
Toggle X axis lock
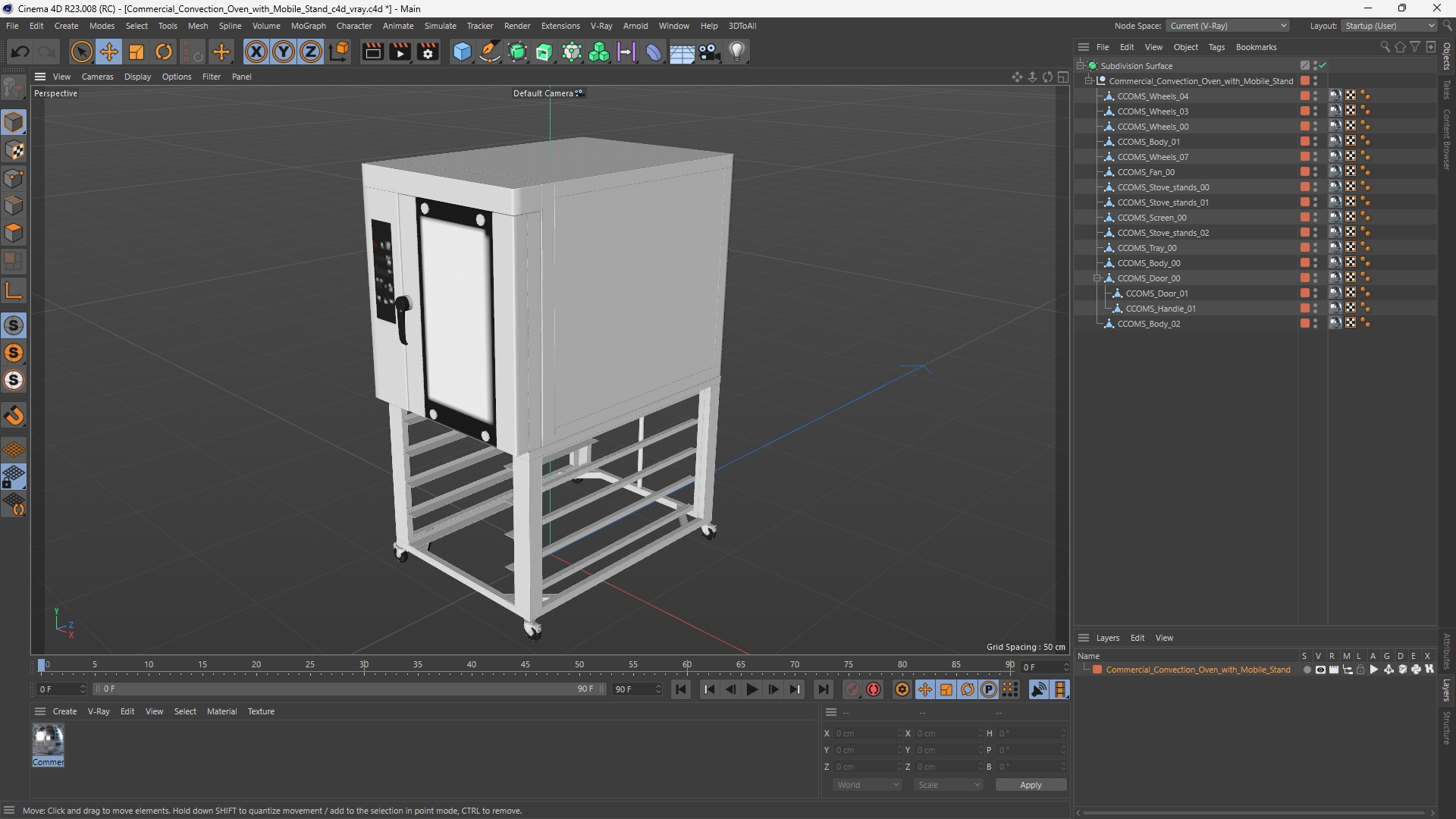(x=256, y=52)
